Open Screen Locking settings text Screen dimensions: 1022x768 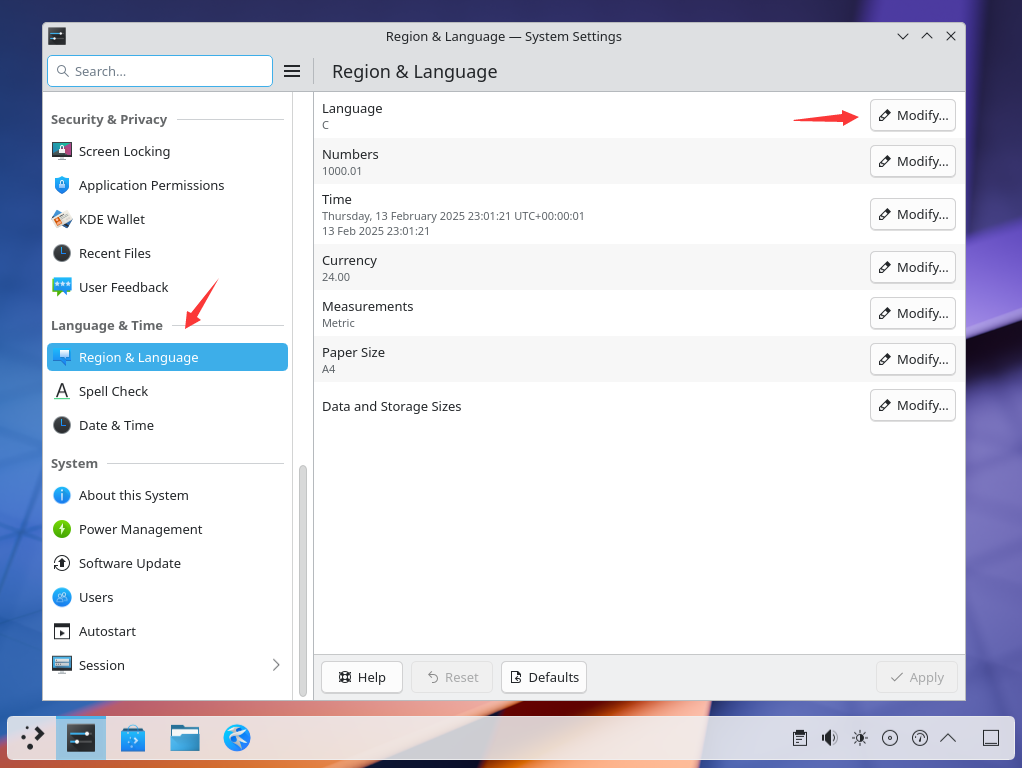(x=124, y=151)
